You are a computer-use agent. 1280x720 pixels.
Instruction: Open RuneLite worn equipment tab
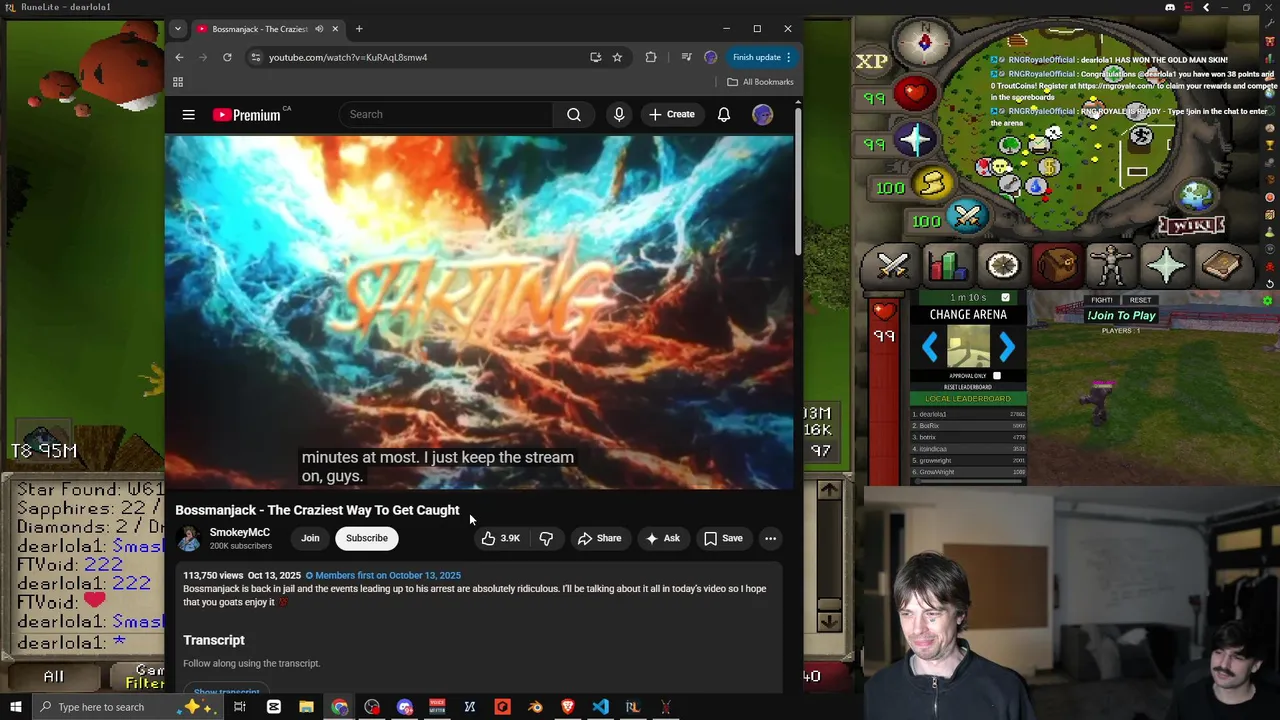point(1111,265)
